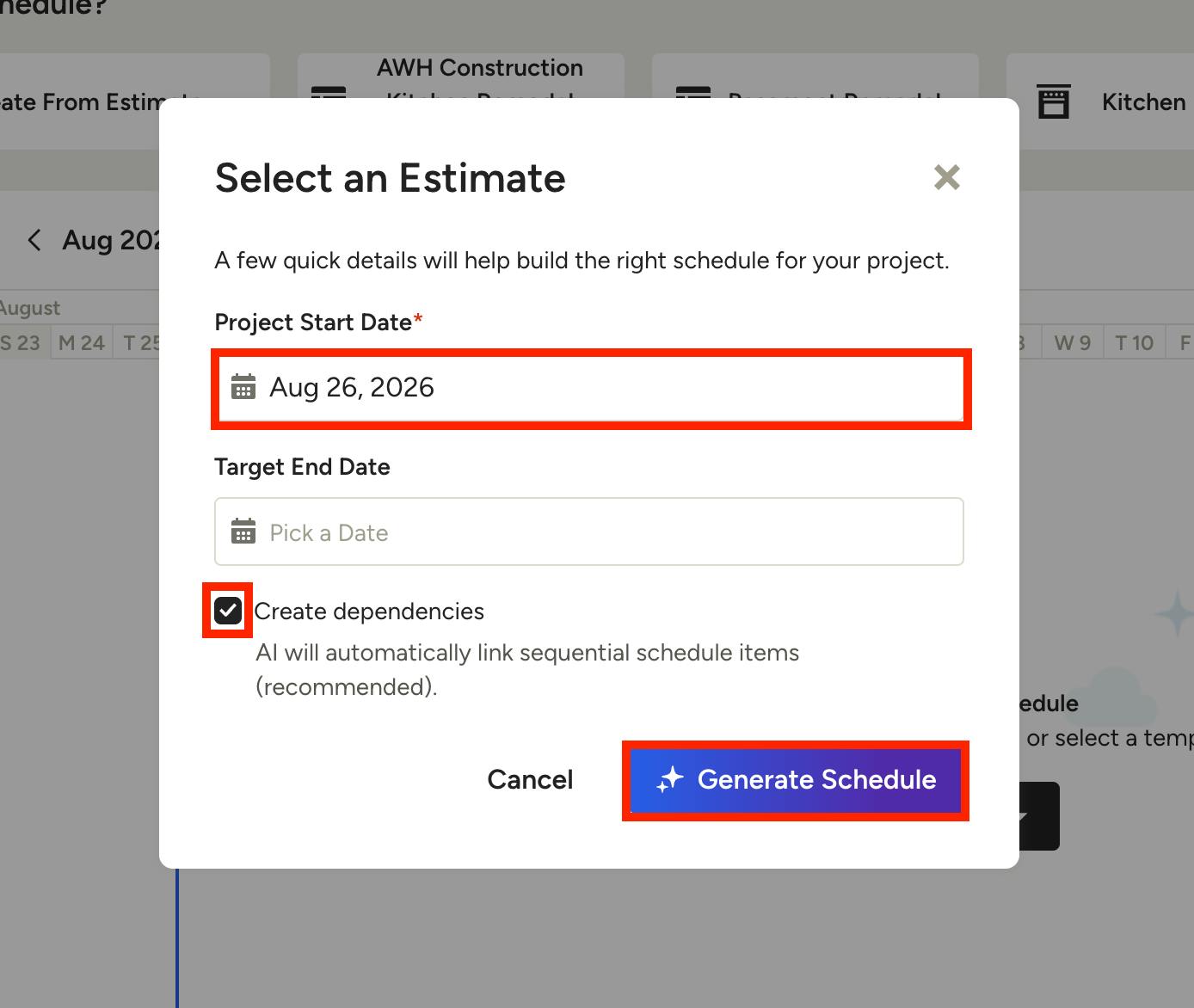Screen dimensions: 1194x1008
Task: Click the Target End Date calendar icon
Action: [x=243, y=532]
